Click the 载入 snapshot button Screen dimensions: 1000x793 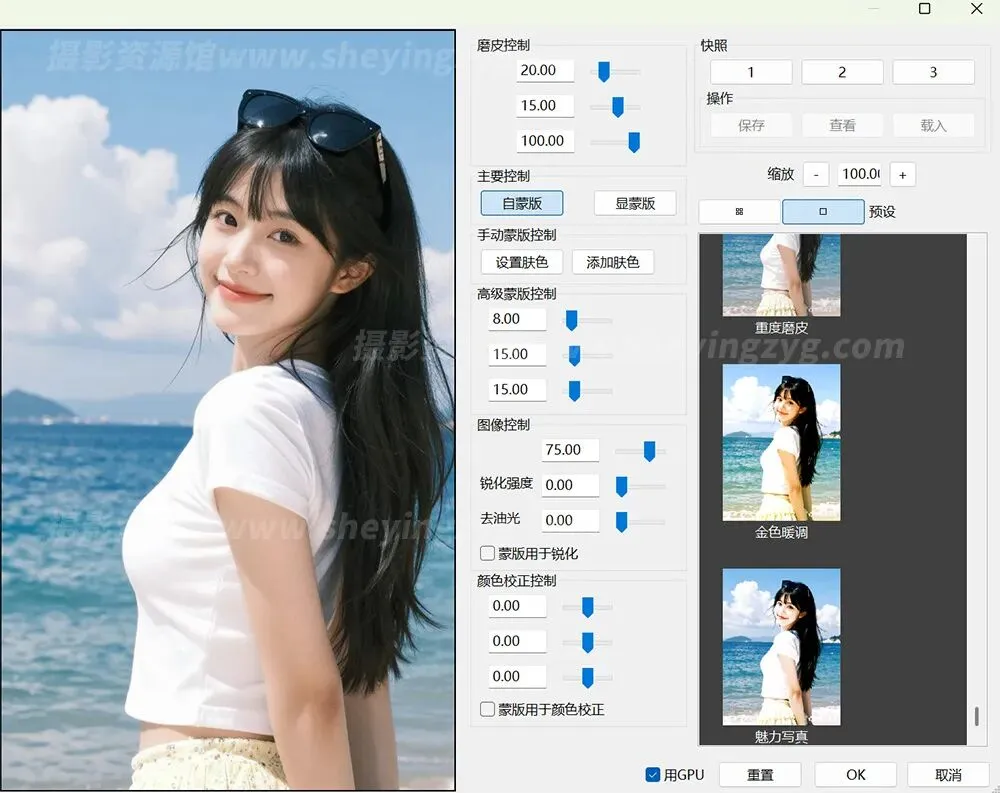point(933,125)
